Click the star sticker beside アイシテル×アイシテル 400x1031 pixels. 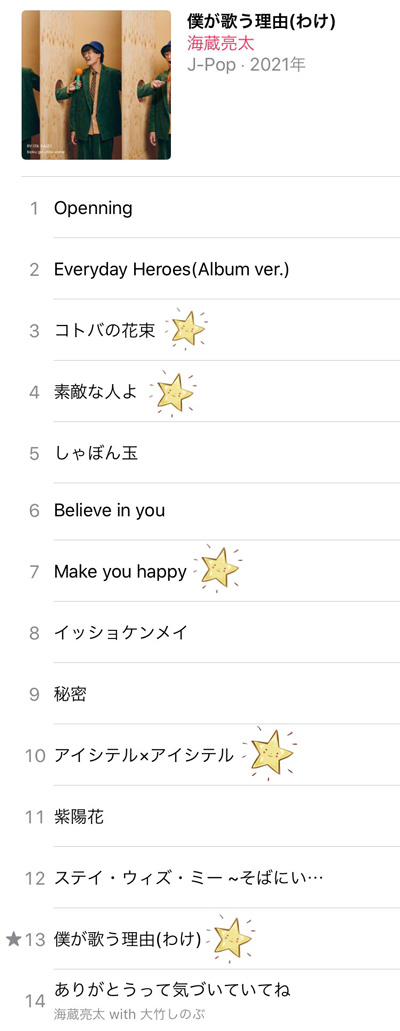pos(268,753)
